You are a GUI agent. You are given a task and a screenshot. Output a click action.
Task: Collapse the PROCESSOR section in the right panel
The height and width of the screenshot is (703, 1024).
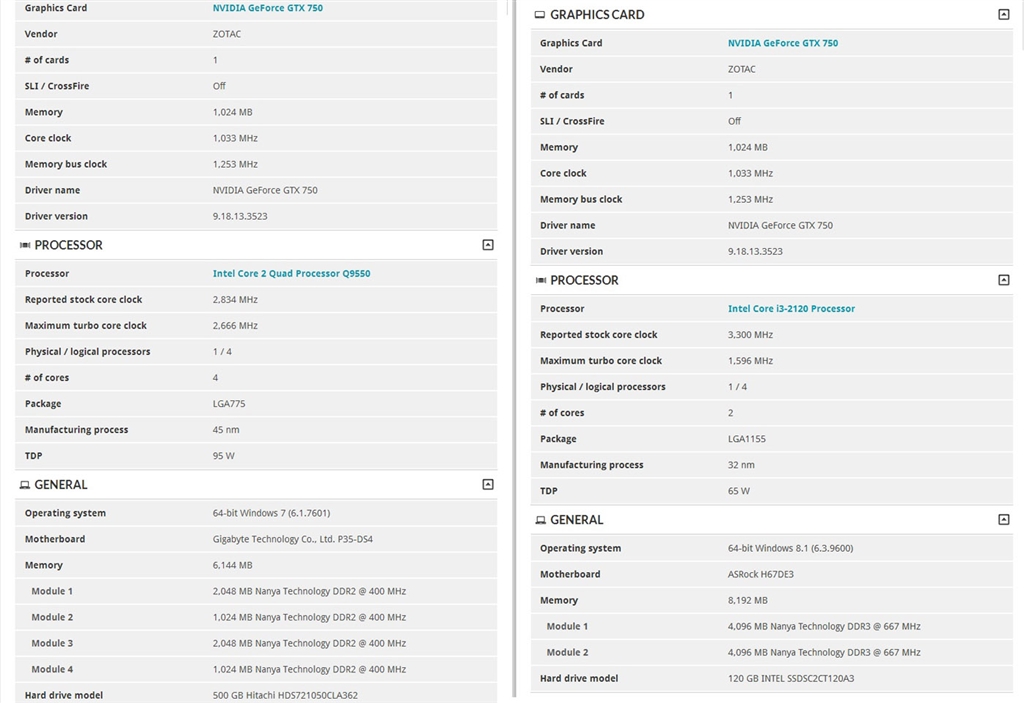(1004, 280)
